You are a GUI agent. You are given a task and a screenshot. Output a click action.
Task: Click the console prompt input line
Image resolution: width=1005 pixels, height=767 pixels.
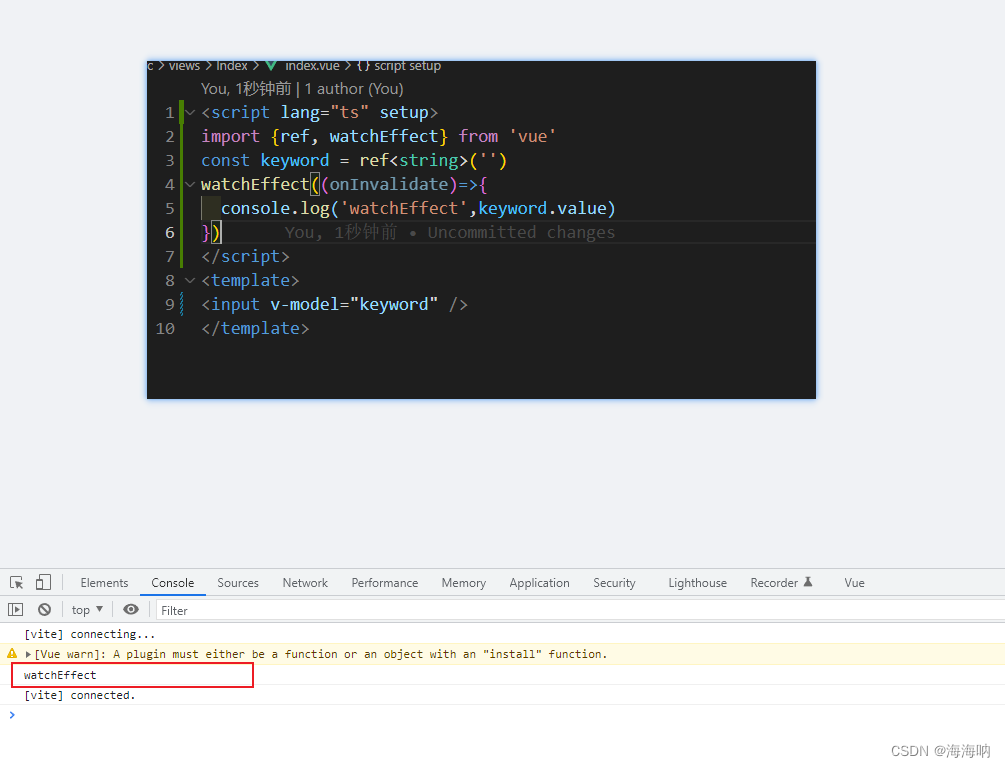pyautogui.click(x=502, y=715)
